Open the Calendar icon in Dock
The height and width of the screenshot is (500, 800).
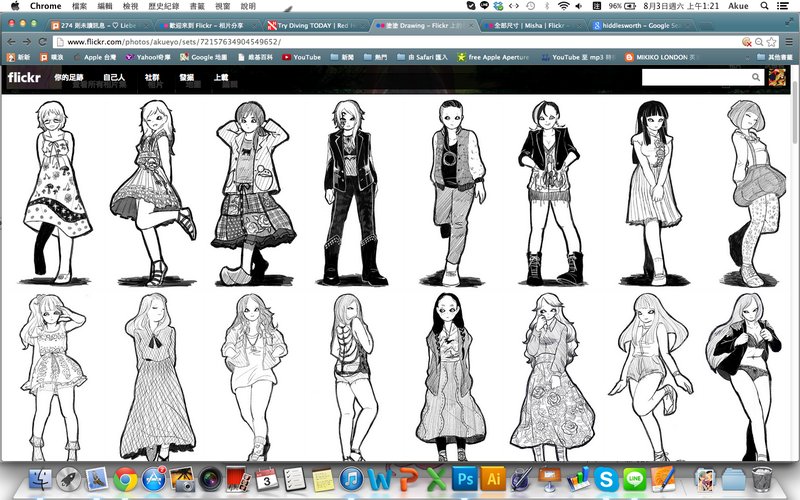(x=267, y=480)
